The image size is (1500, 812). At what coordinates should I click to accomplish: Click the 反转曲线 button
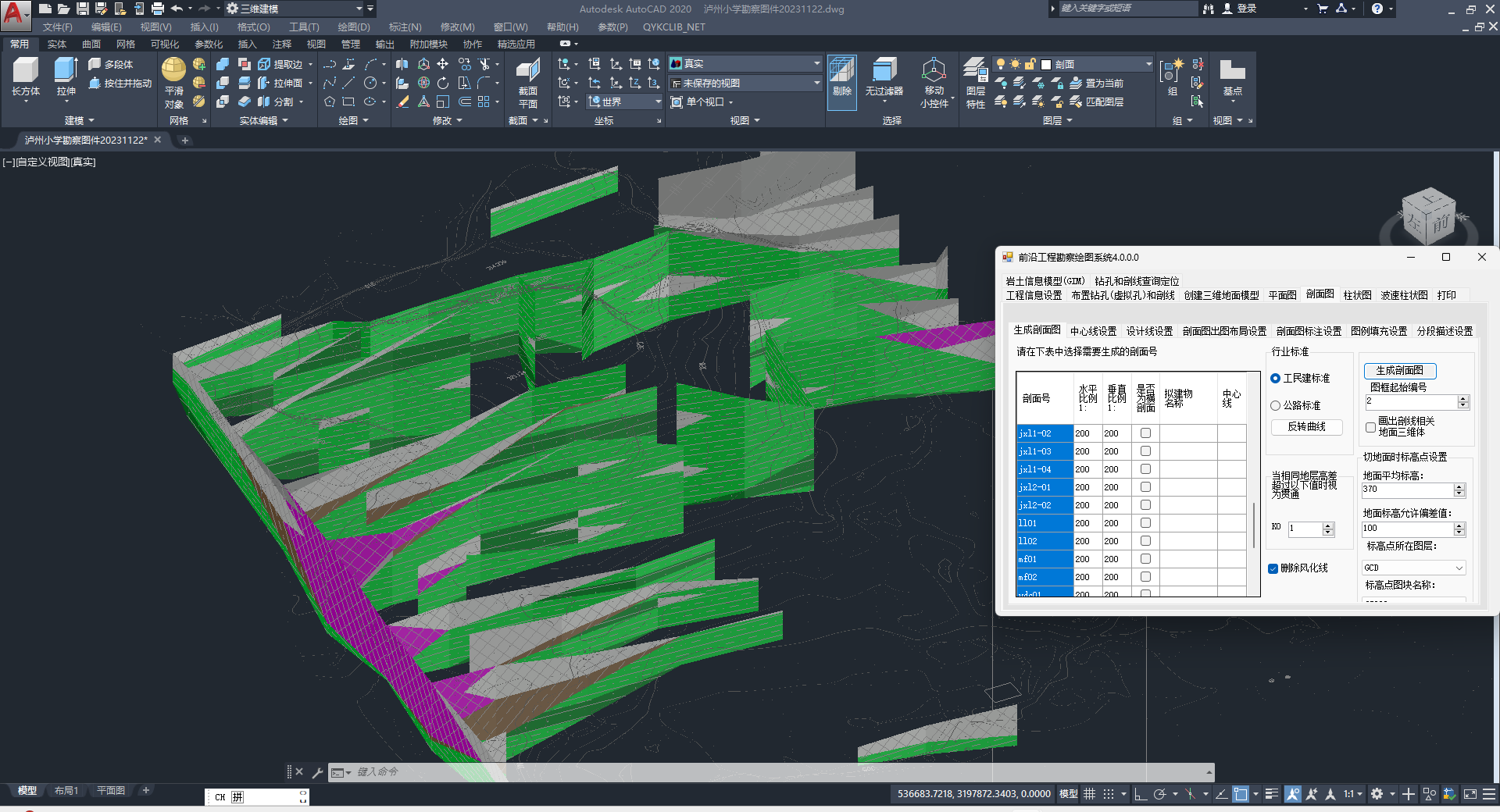tap(1306, 427)
